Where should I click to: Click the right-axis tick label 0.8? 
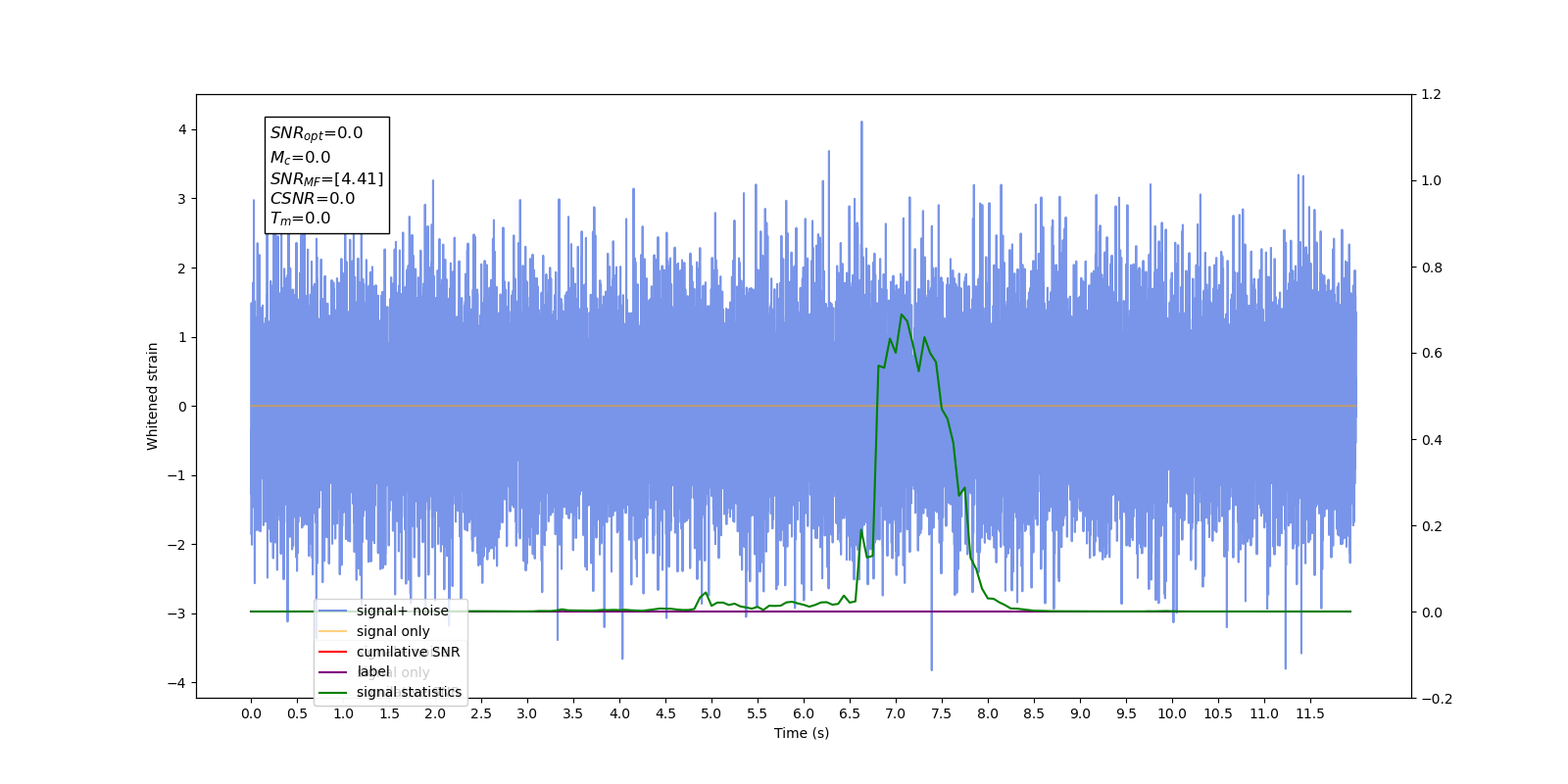pos(1432,268)
